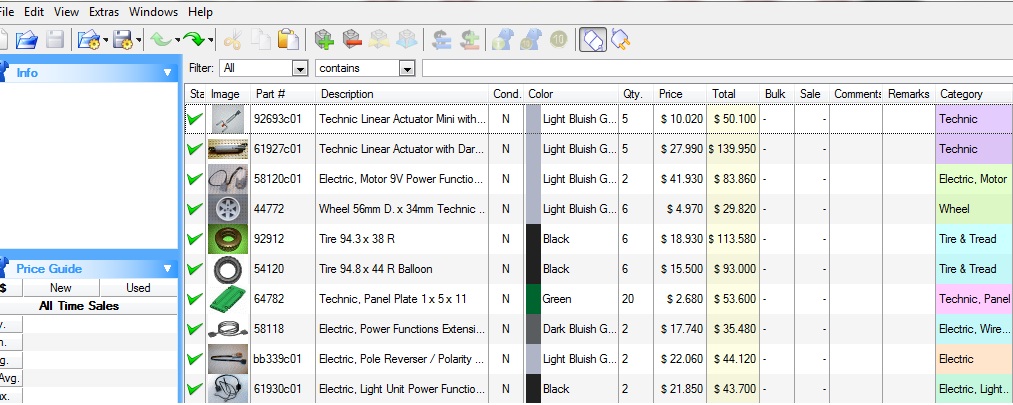Open the Help menu
The width and height of the screenshot is (1013, 405).
(200, 12)
